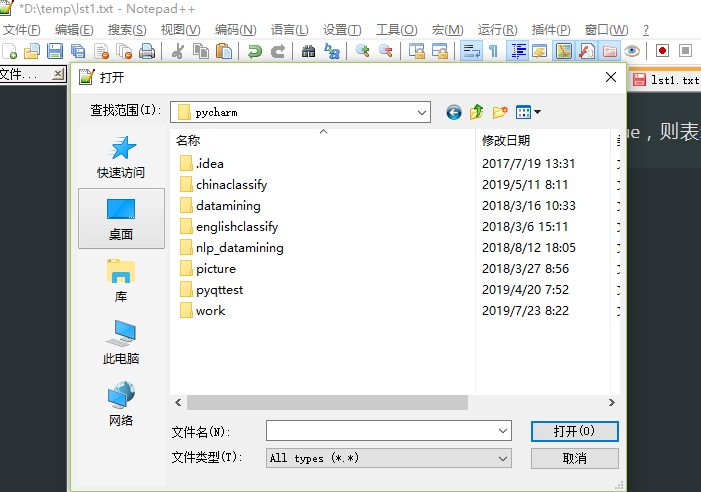
Task: Toggle the monitoring eye icon
Action: (632, 51)
